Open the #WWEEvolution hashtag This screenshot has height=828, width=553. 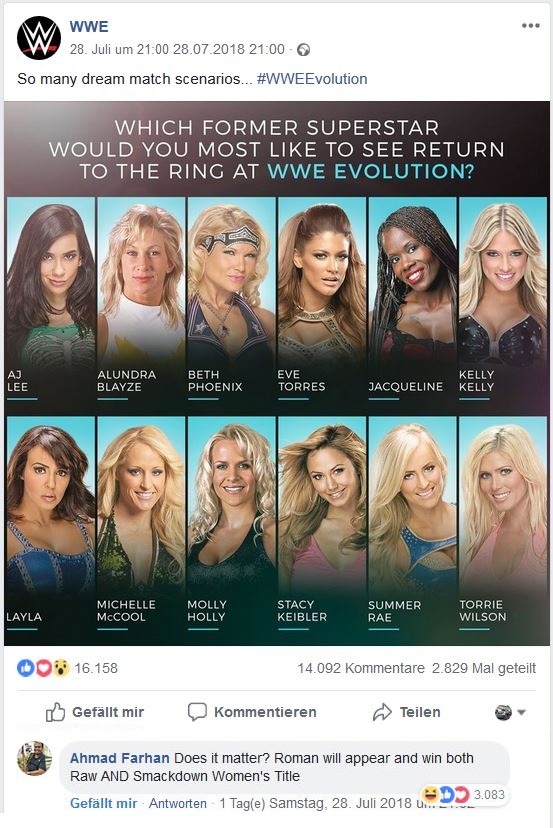(x=312, y=79)
